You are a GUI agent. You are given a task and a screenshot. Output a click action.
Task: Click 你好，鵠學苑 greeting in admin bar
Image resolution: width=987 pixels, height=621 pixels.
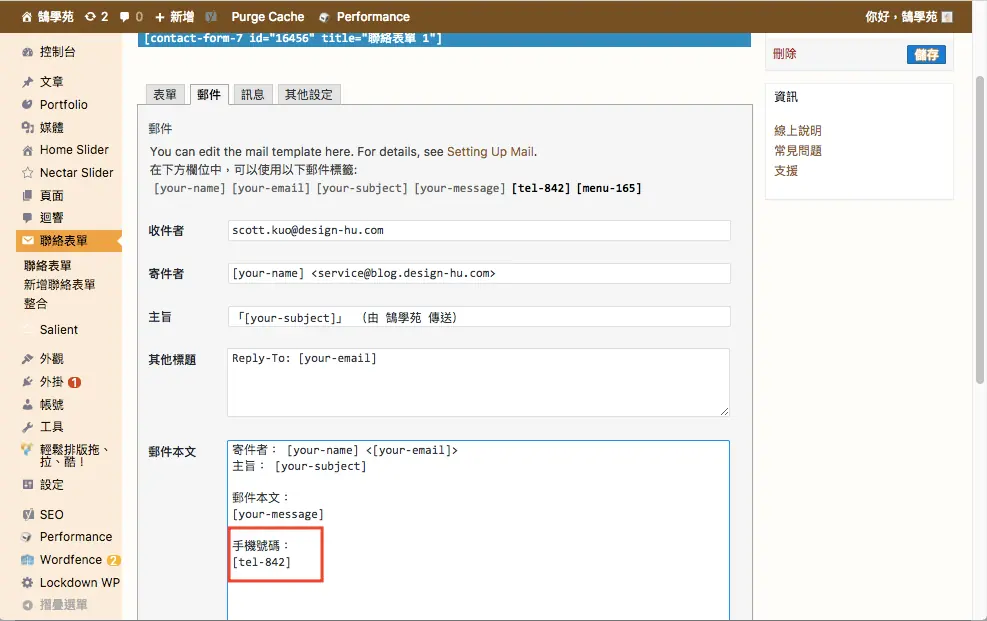coord(901,17)
